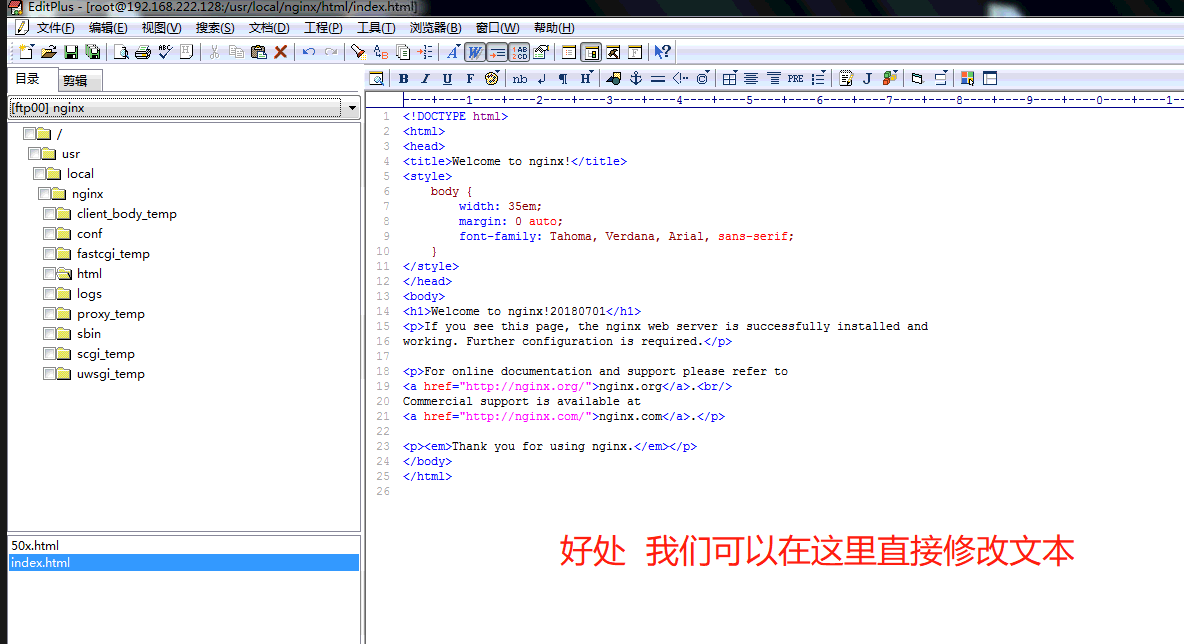1184x644 pixels.
Task: Toggle Word Wrap W button
Action: tap(475, 52)
